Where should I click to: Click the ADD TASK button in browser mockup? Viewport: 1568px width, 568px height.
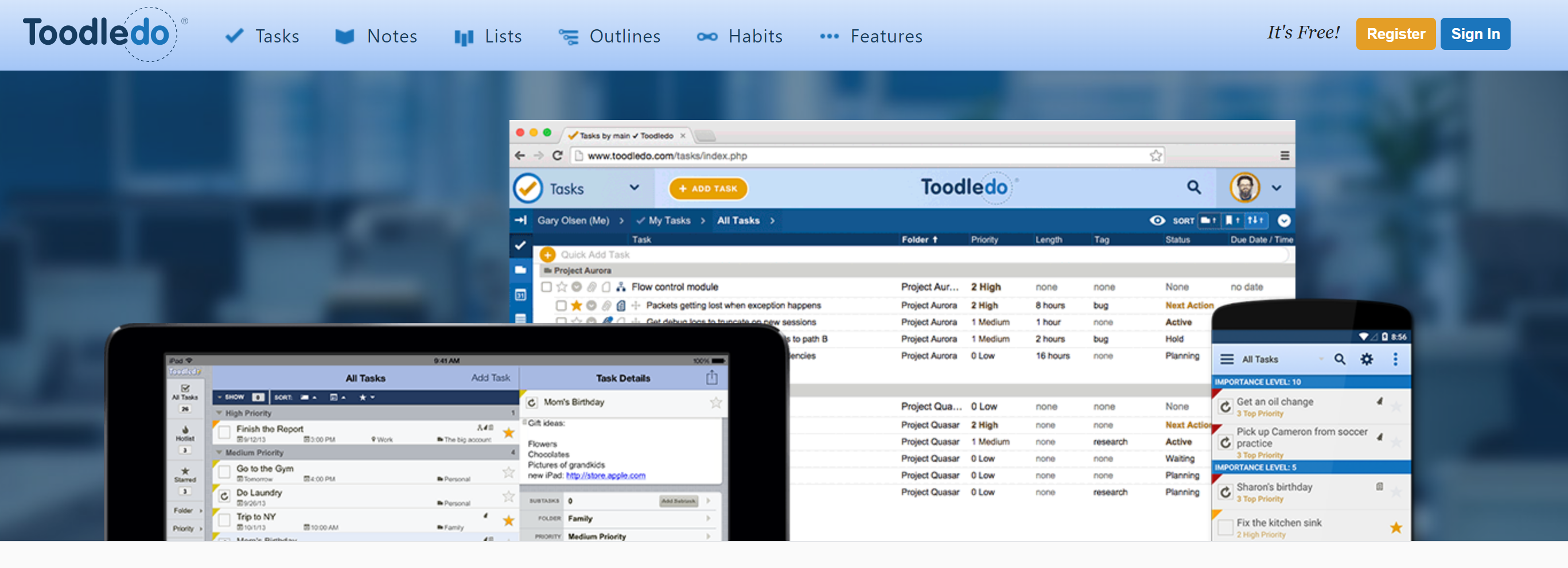pos(708,189)
